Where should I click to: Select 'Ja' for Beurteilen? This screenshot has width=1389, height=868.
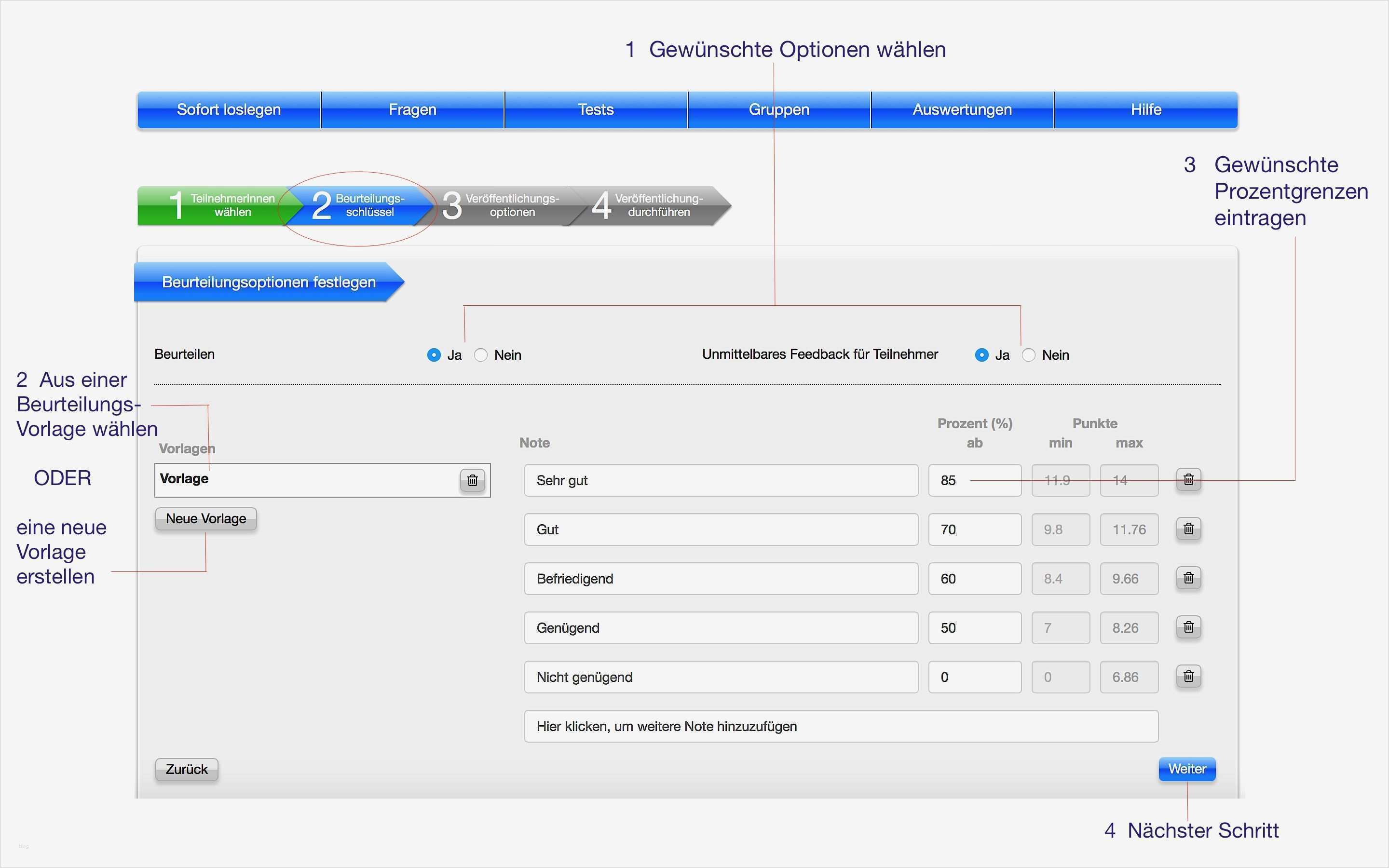(x=434, y=355)
